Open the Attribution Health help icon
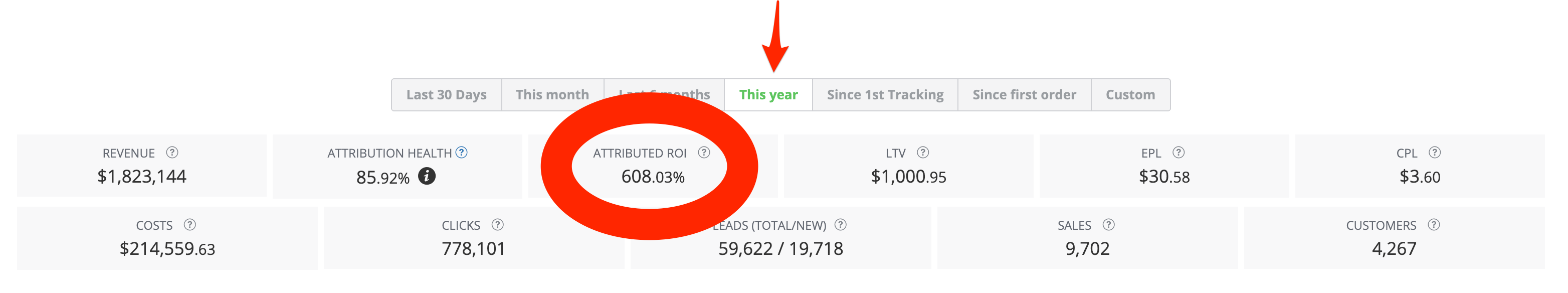Viewport: 1568px width, 293px height. (x=462, y=153)
